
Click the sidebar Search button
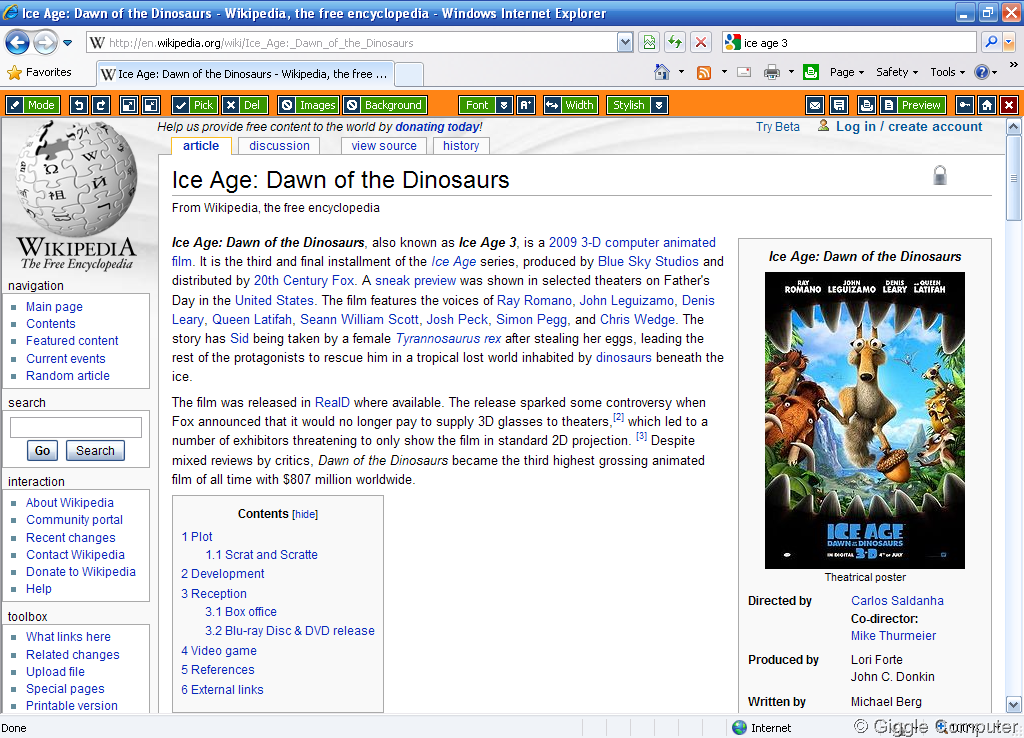point(95,451)
